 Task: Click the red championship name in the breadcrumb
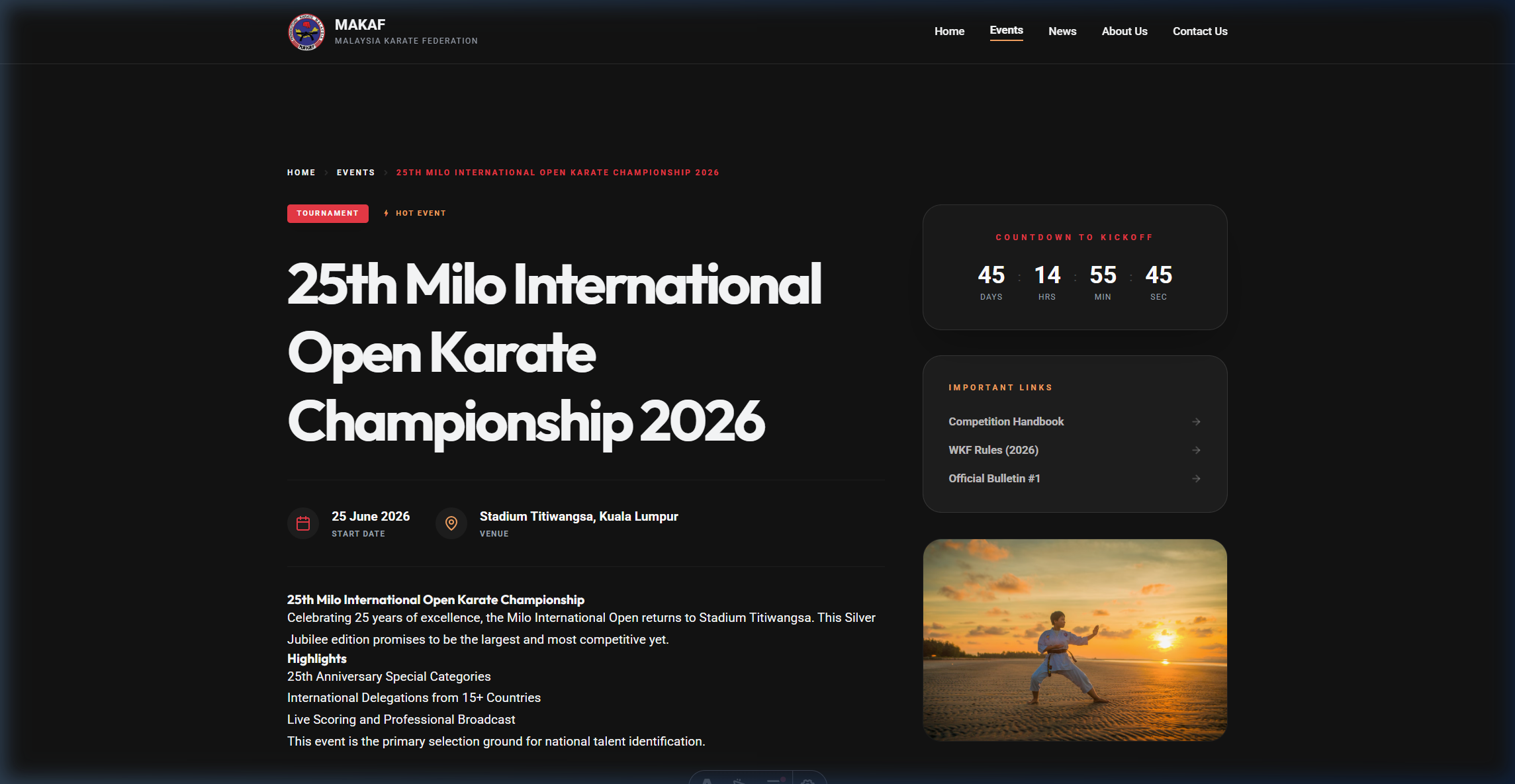[x=557, y=173]
